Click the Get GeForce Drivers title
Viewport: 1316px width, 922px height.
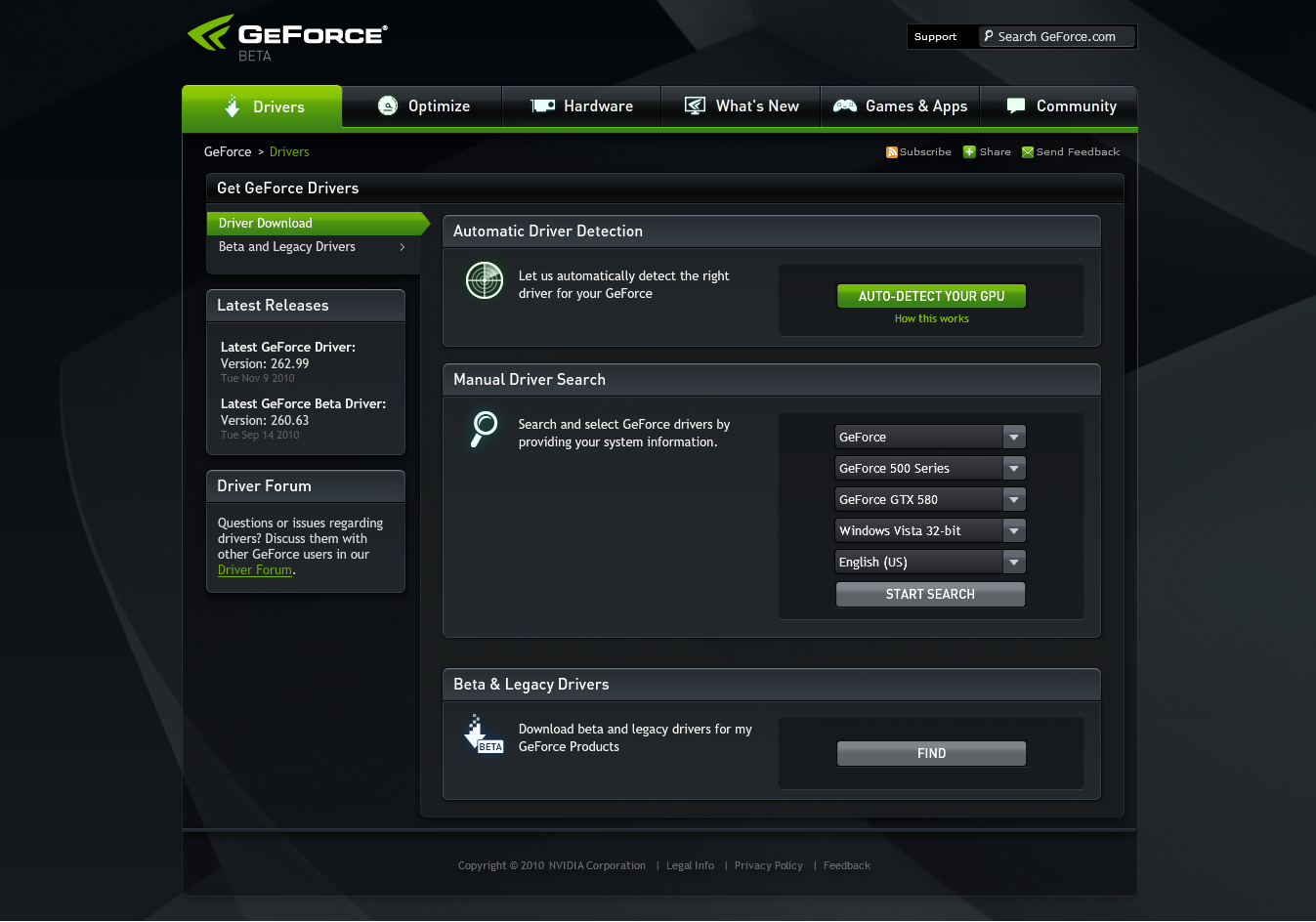287,189
